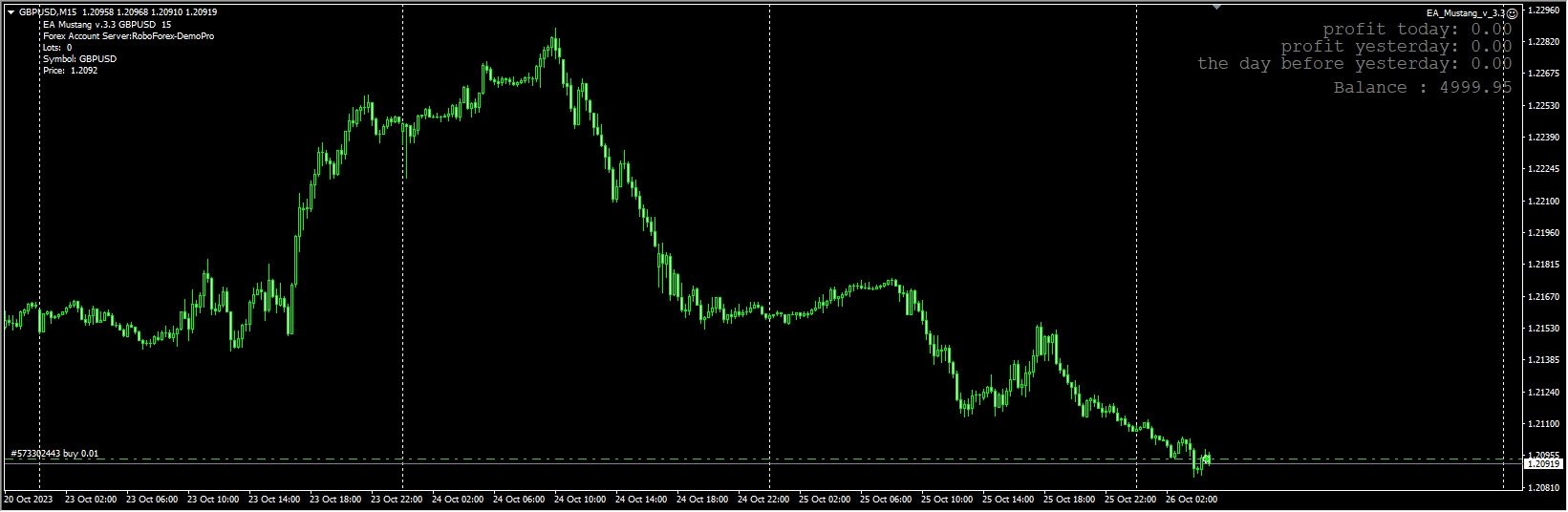Click the GBPUSD,M15 chart title text
1568x512 pixels.
pyautogui.click(x=48, y=12)
